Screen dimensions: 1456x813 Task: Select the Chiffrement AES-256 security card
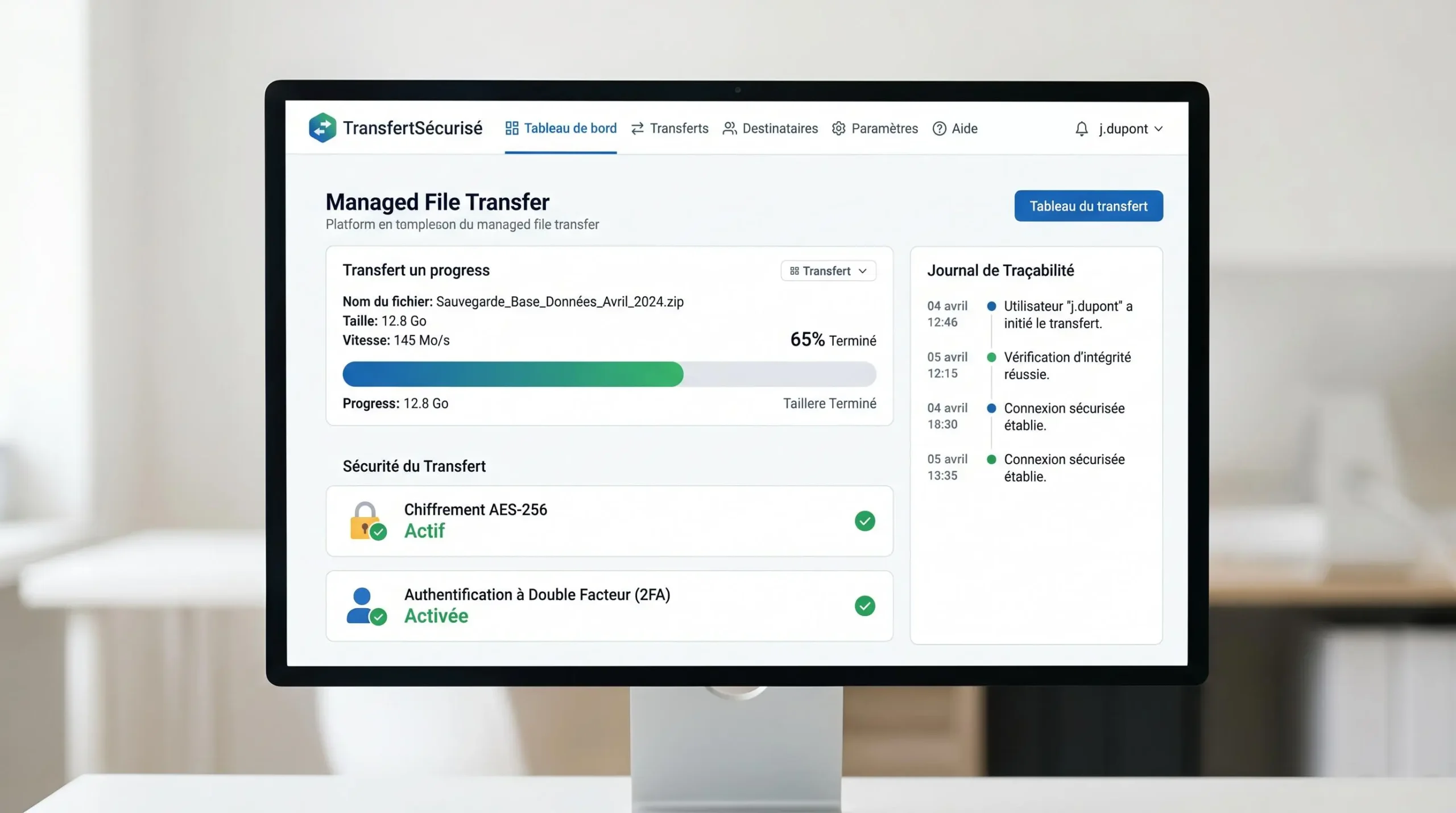point(609,521)
